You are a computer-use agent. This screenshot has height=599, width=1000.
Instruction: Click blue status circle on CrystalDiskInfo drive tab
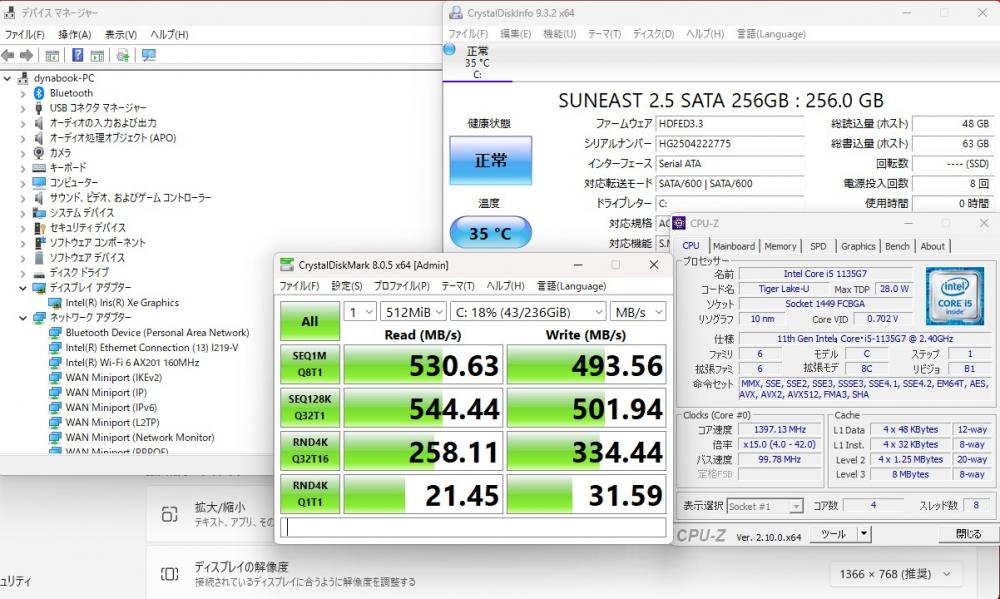point(449,49)
